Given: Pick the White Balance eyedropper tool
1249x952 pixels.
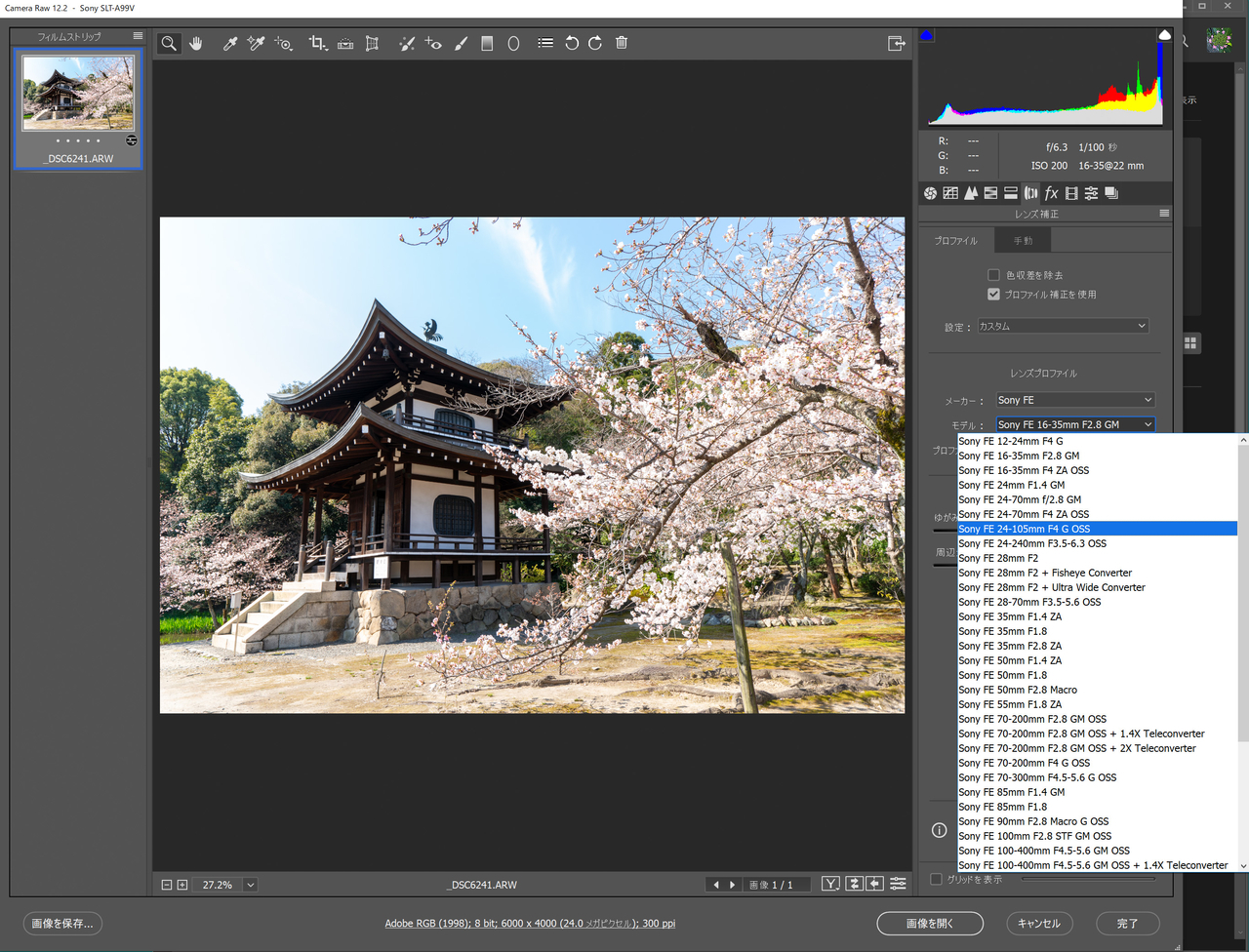Looking at the screenshot, I should tap(230, 43).
